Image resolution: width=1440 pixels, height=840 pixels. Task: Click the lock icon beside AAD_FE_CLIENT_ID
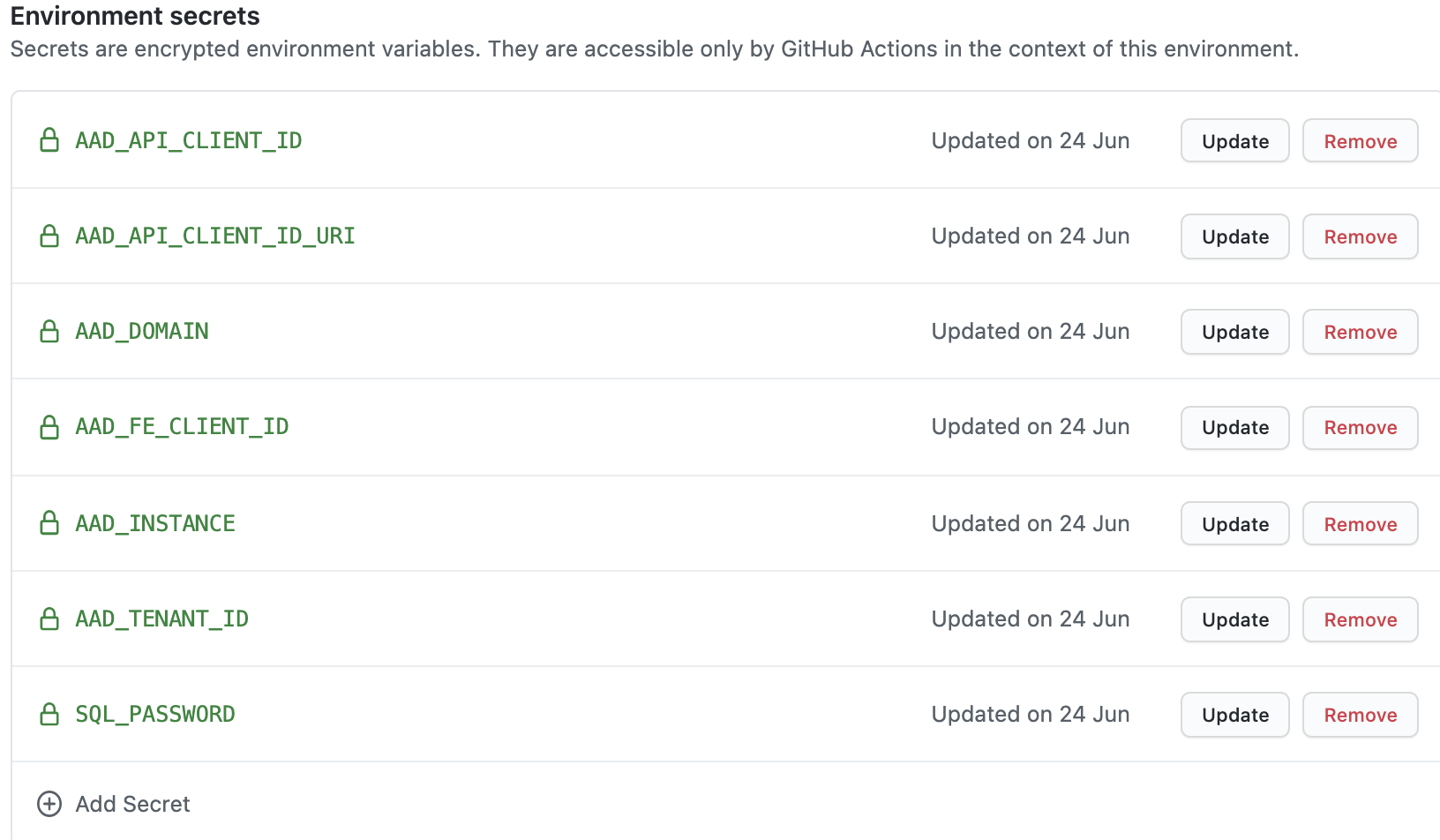(49, 427)
